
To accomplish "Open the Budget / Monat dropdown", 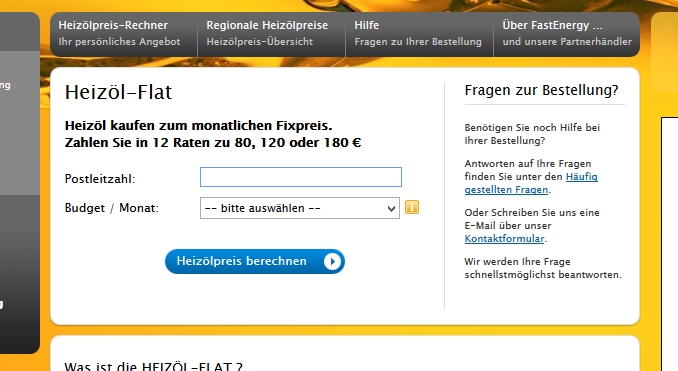I will point(300,208).
